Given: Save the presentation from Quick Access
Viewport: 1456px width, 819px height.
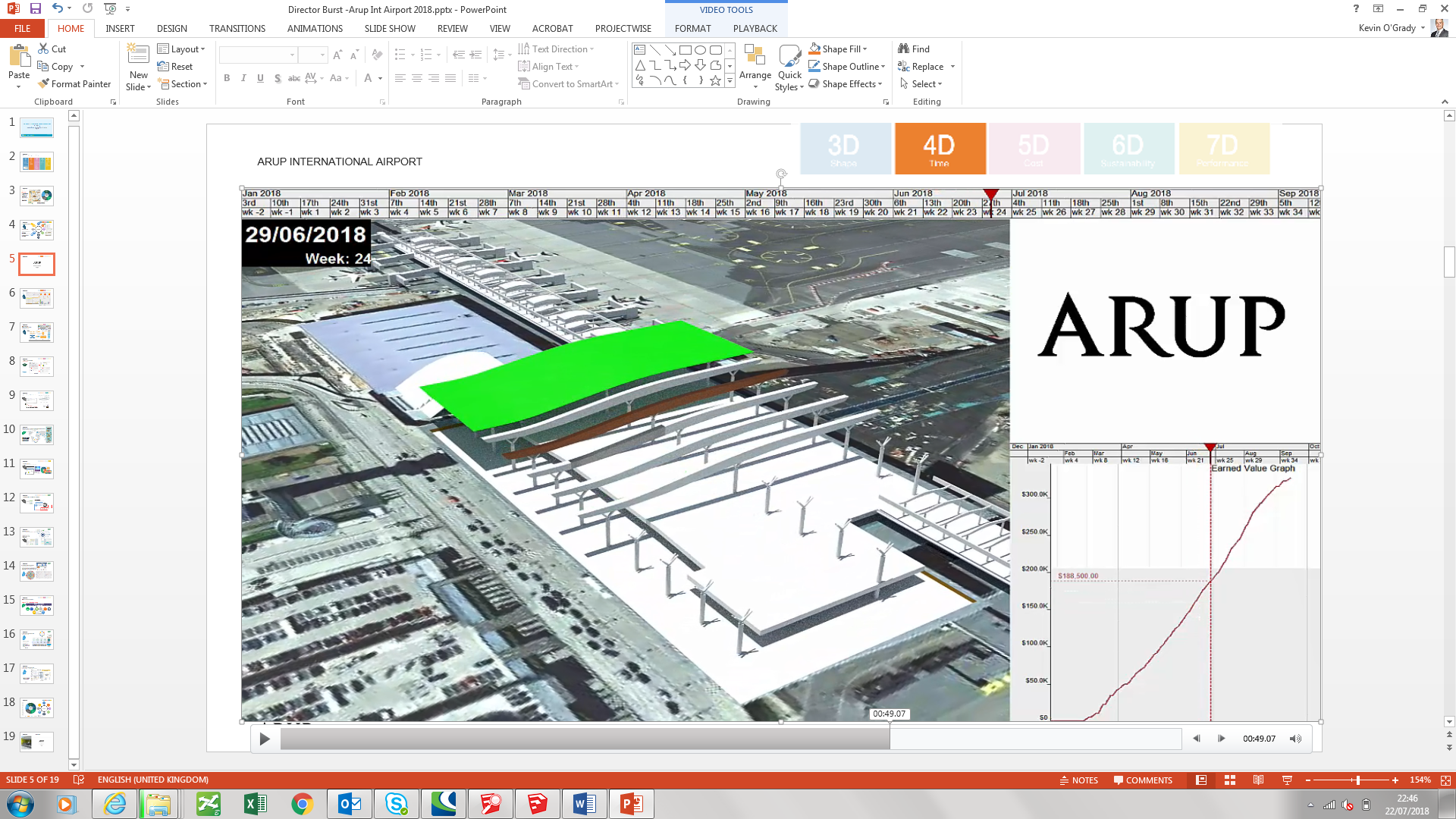Looking at the screenshot, I should pyautogui.click(x=36, y=9).
